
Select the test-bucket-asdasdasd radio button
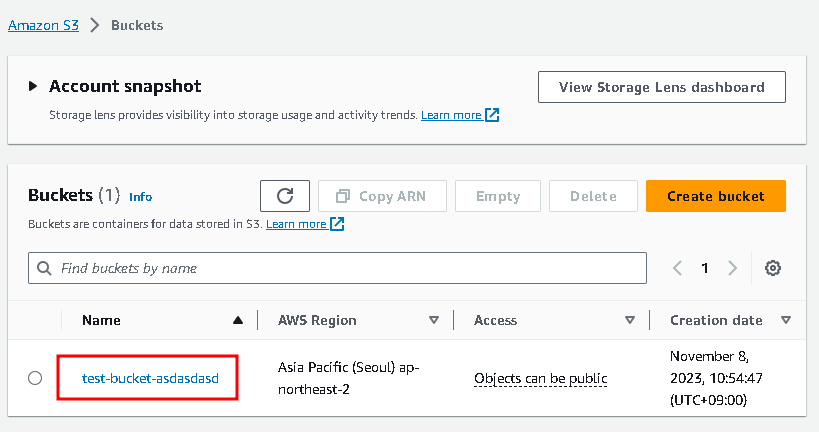[x=35, y=378]
